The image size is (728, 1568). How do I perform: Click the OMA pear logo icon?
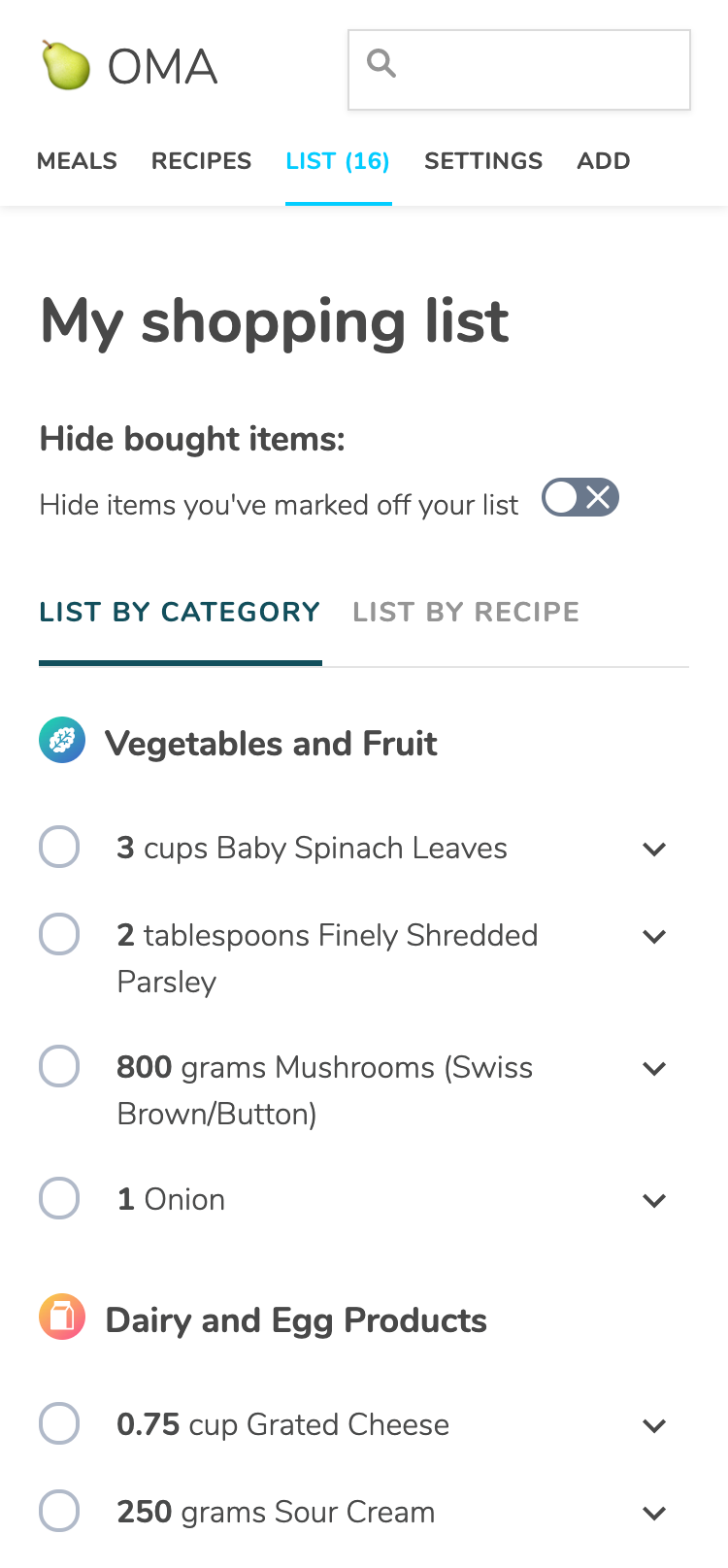[65, 66]
